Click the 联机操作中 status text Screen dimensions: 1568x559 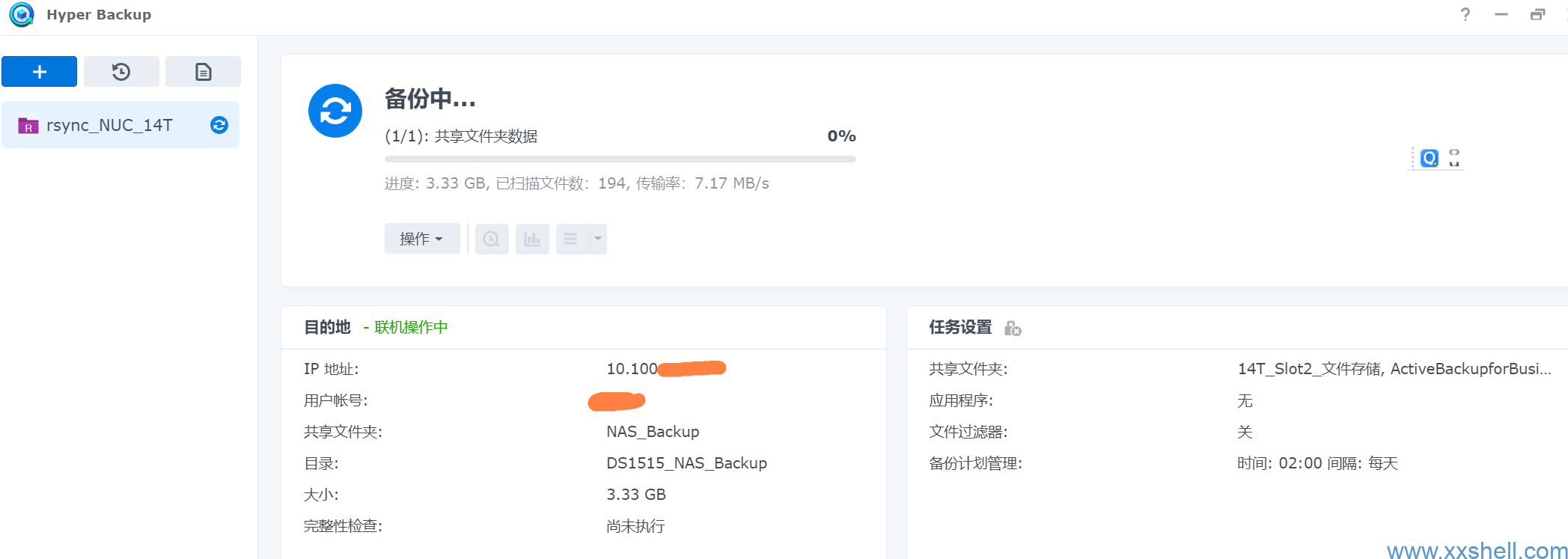(x=411, y=327)
